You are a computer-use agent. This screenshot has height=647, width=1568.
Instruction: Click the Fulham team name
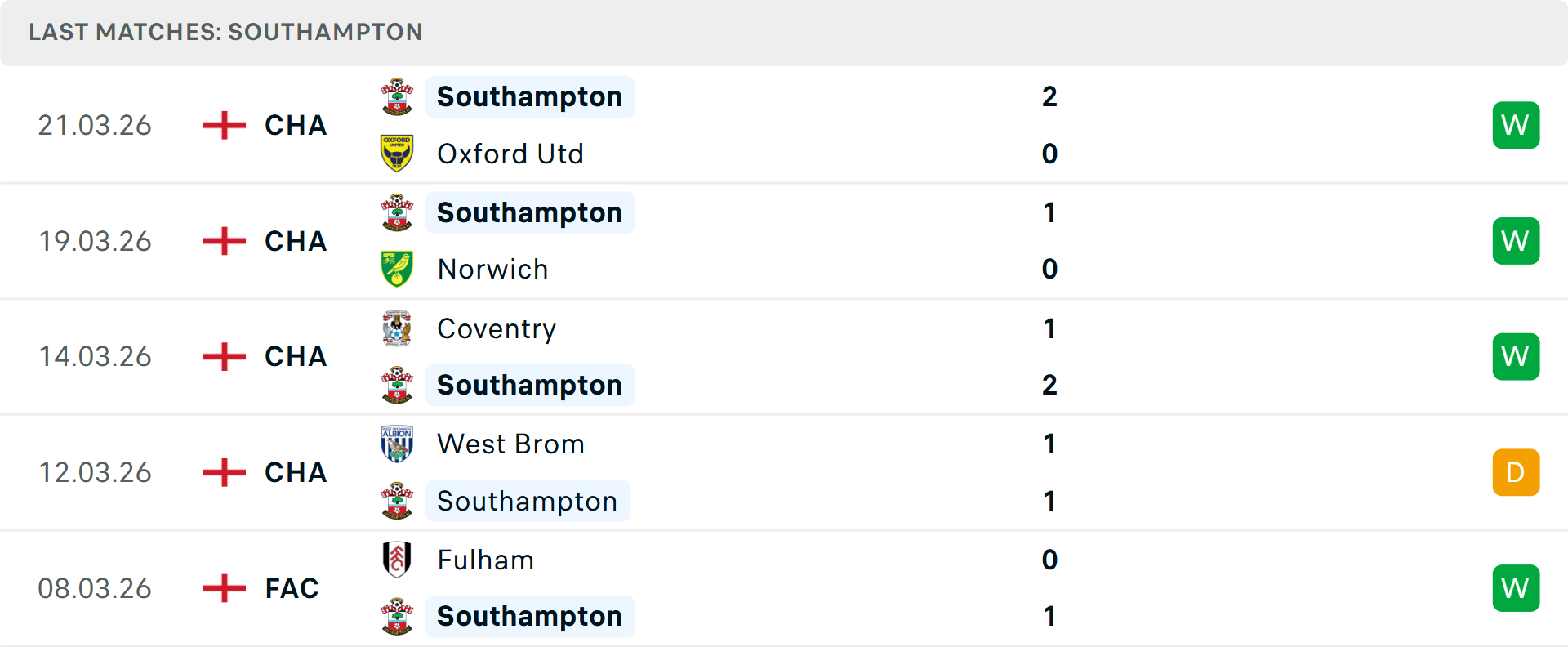(x=485, y=560)
